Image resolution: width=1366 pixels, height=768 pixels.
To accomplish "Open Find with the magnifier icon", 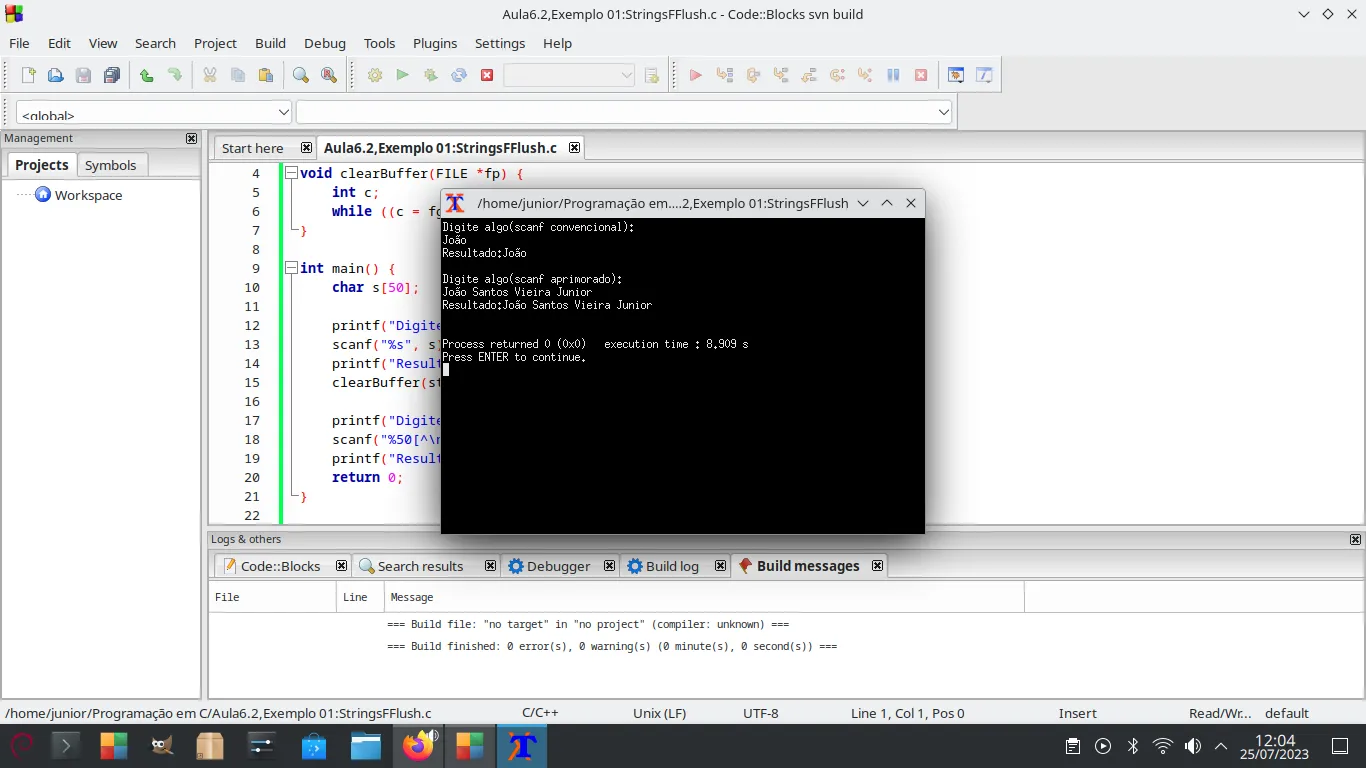I will coord(300,75).
